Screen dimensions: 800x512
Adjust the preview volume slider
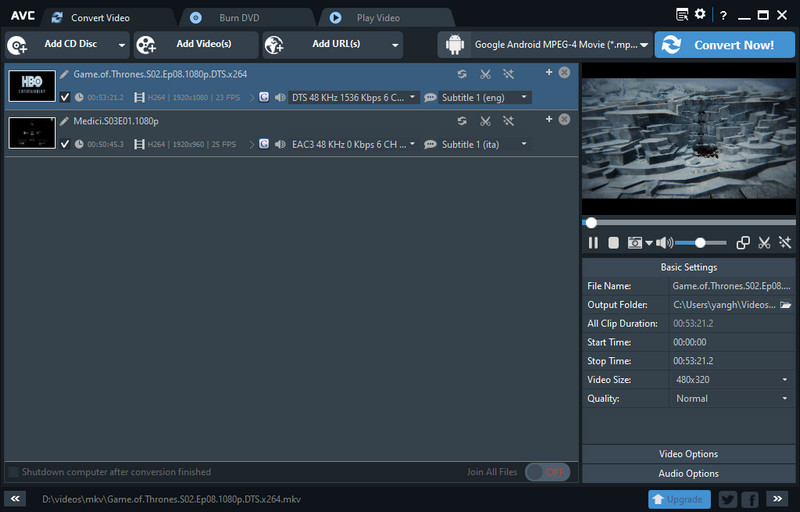[x=700, y=243]
